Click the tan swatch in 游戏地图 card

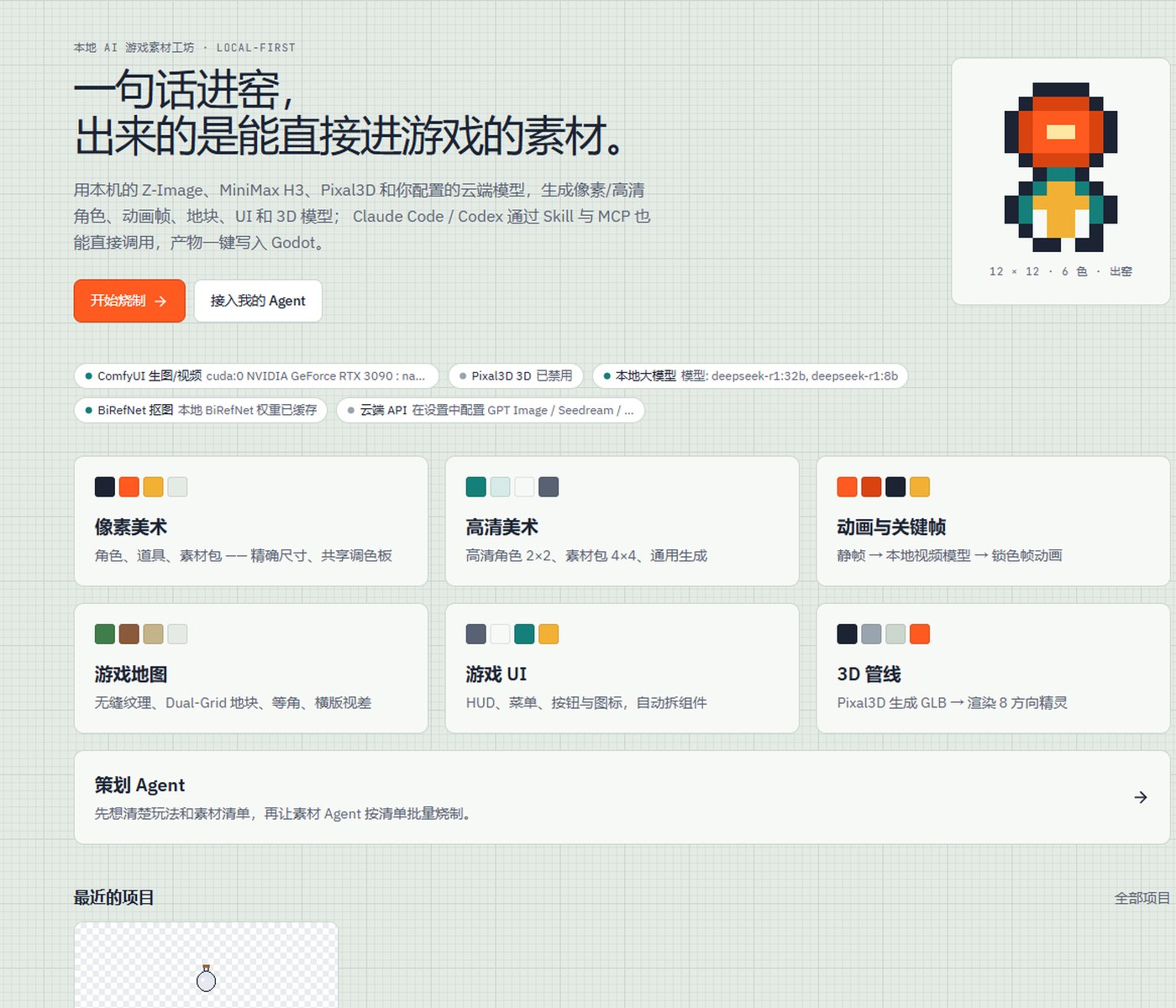pos(153,634)
